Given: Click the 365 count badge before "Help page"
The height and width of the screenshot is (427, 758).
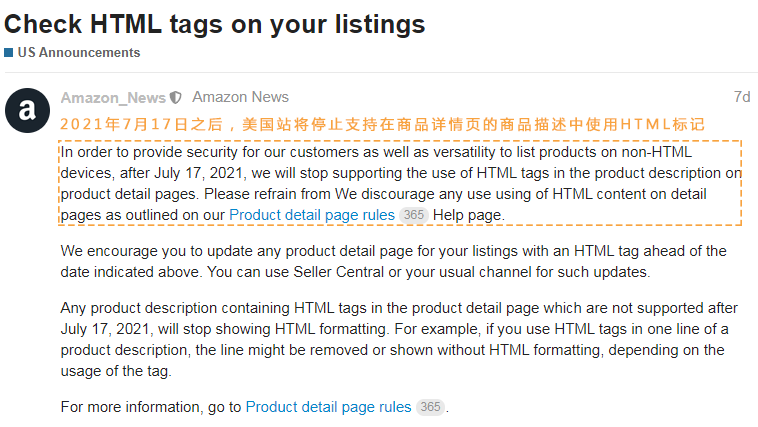Looking at the screenshot, I should pyautogui.click(x=413, y=215).
